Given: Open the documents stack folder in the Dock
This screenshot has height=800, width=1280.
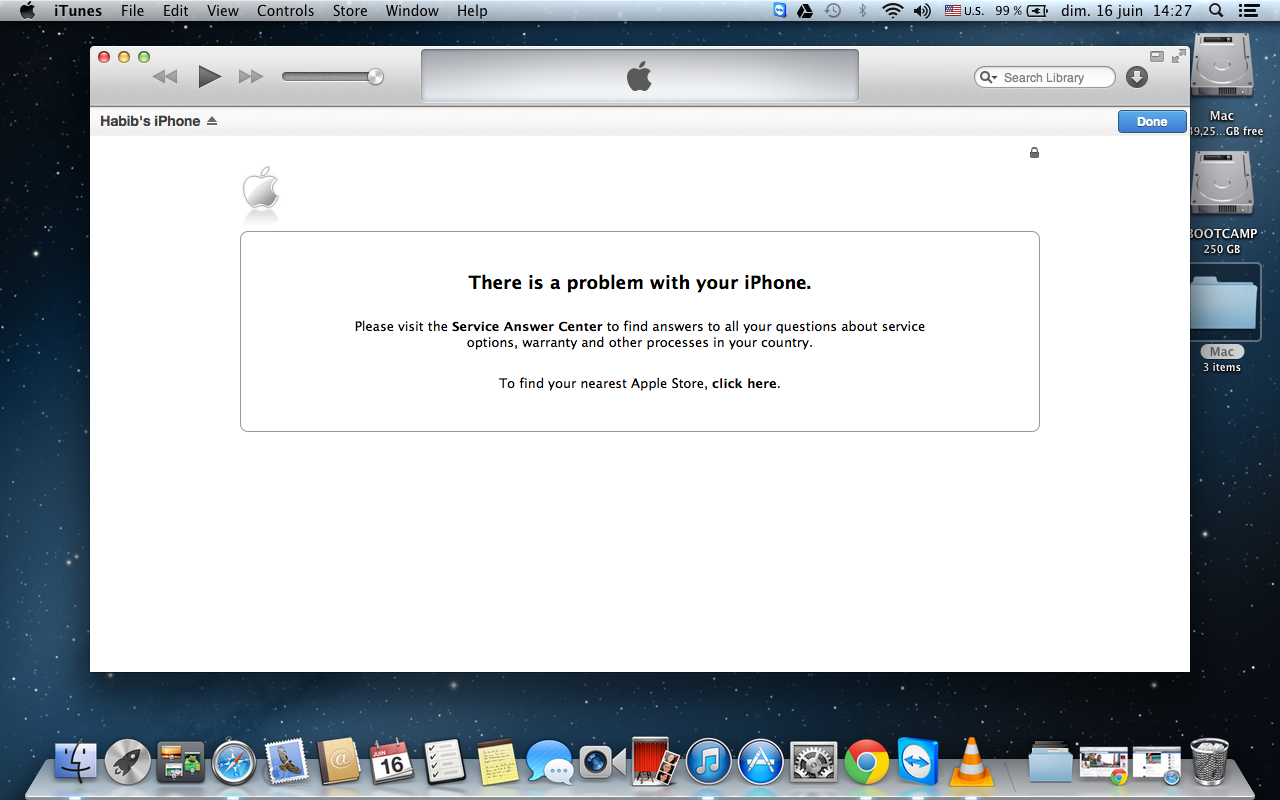Looking at the screenshot, I should pos(1050,763).
